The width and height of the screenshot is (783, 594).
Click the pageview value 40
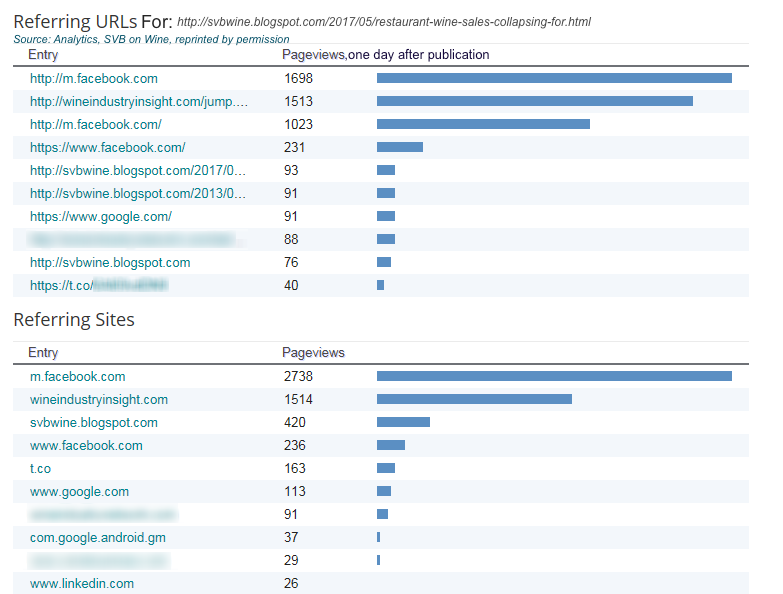point(291,286)
